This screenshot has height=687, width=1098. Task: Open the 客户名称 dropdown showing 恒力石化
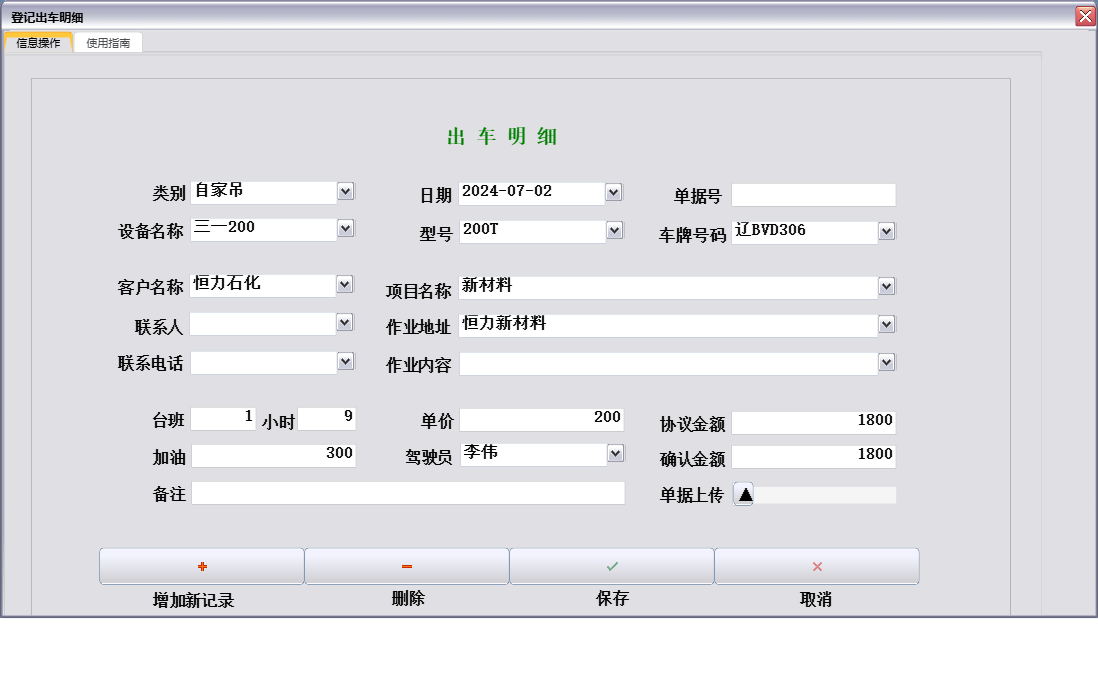click(345, 284)
